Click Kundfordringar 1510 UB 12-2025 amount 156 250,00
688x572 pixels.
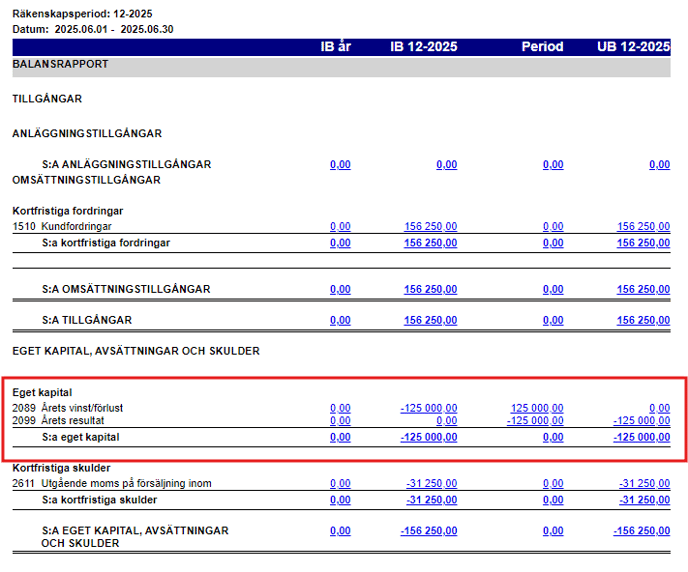[643, 227]
